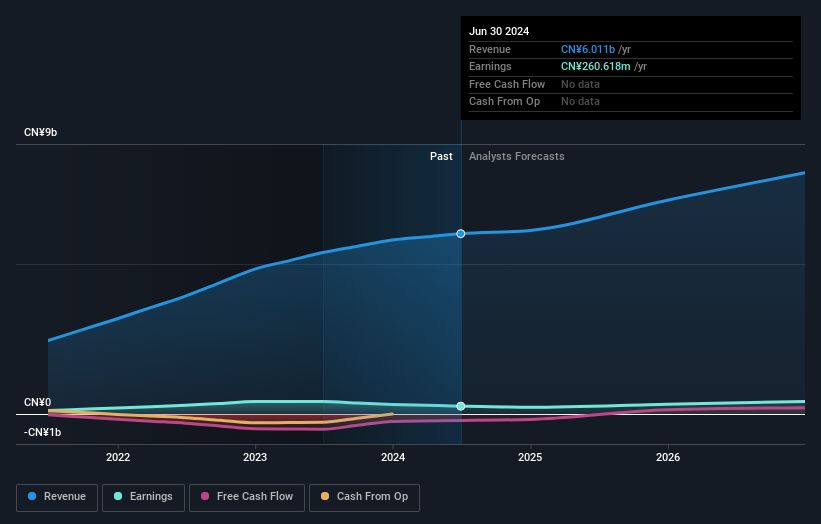821x524 pixels.
Task: Click the CN¥260.618m earnings value
Action: point(595,66)
